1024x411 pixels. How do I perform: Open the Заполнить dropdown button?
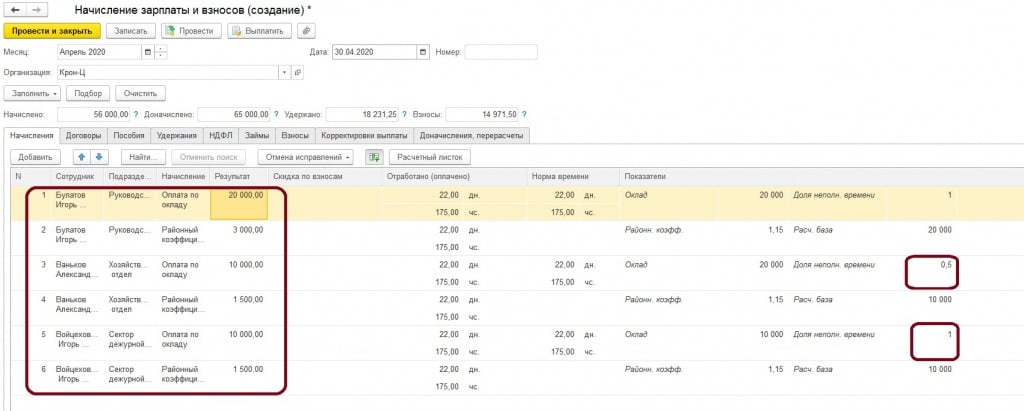[34, 93]
